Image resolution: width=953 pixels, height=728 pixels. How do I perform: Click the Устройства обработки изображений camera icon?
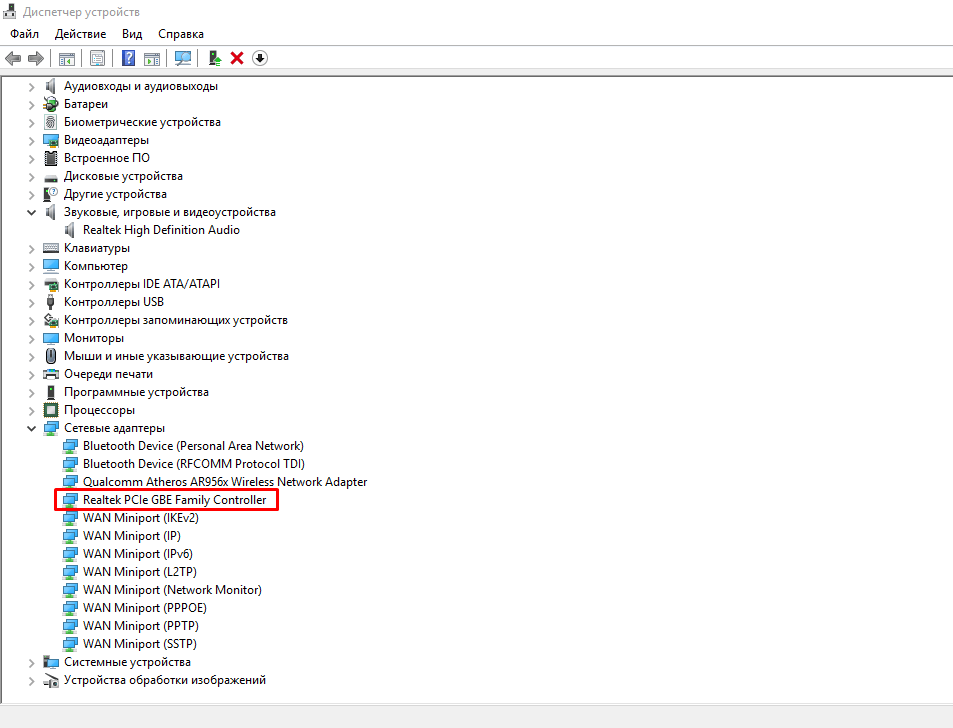[x=51, y=681]
